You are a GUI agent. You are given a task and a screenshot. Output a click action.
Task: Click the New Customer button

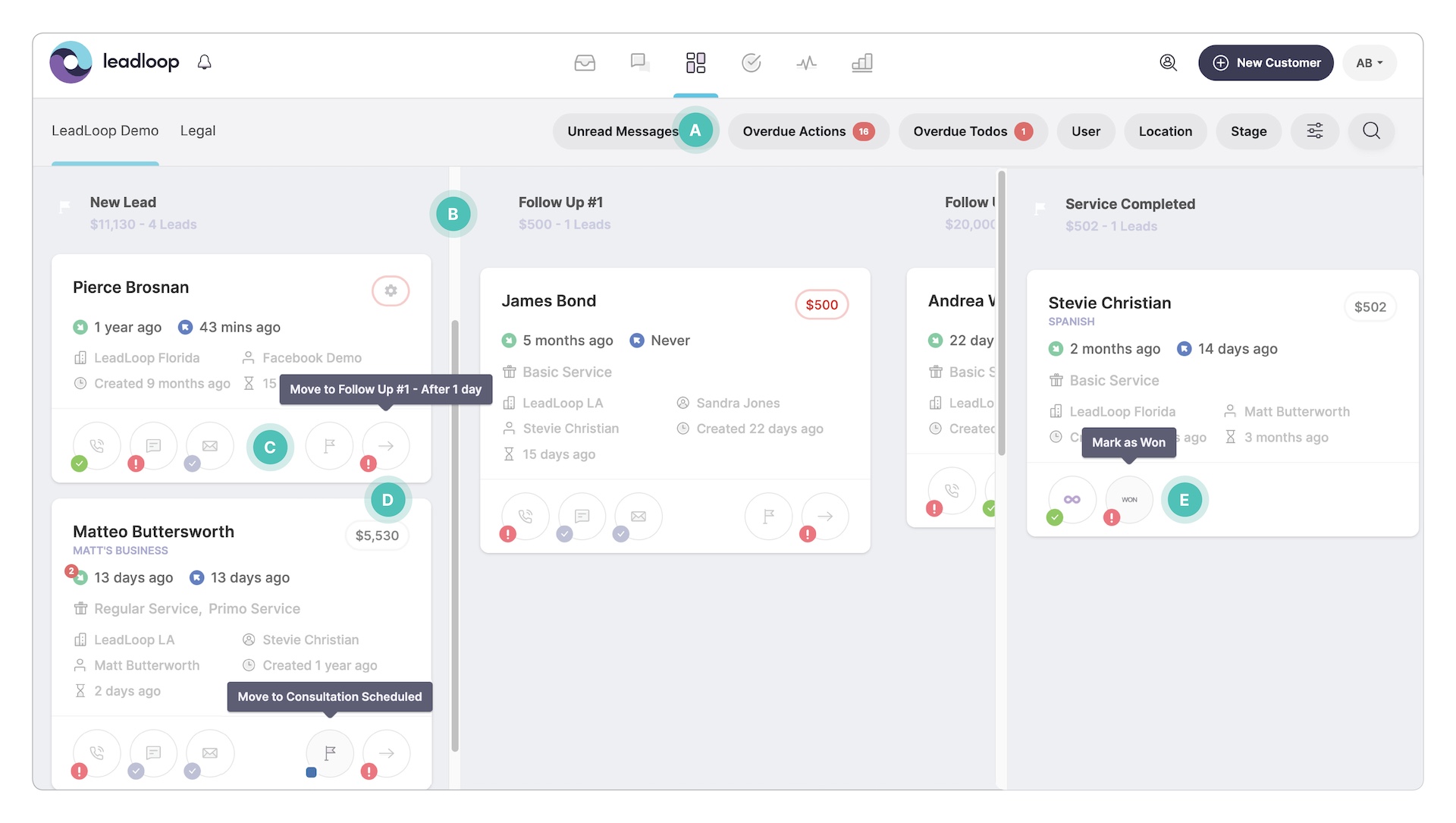pyautogui.click(x=1266, y=63)
